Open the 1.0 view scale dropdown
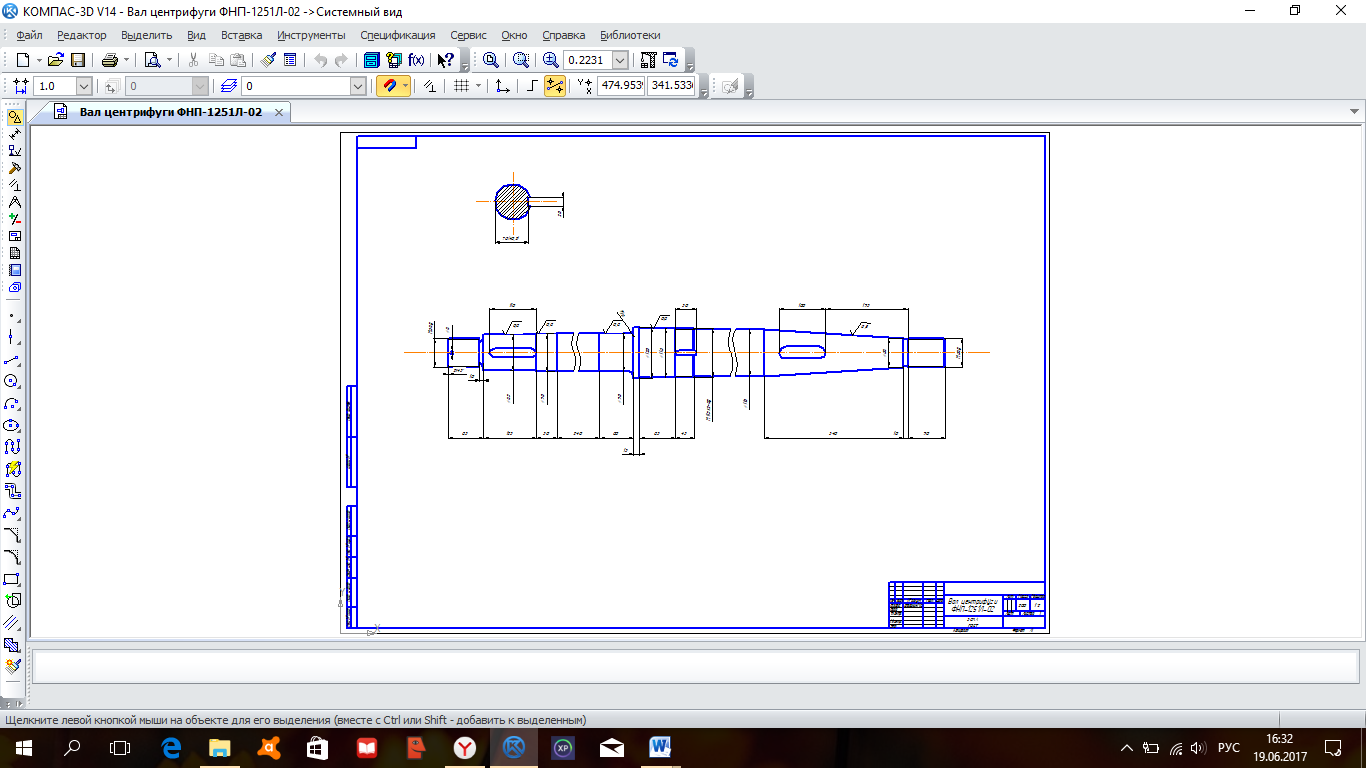 tap(83, 87)
